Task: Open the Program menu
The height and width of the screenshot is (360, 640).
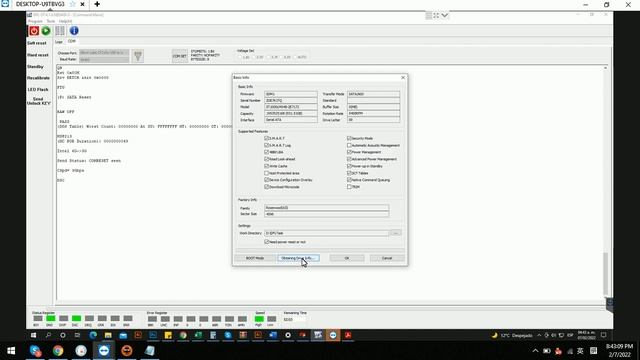Action: [35, 21]
